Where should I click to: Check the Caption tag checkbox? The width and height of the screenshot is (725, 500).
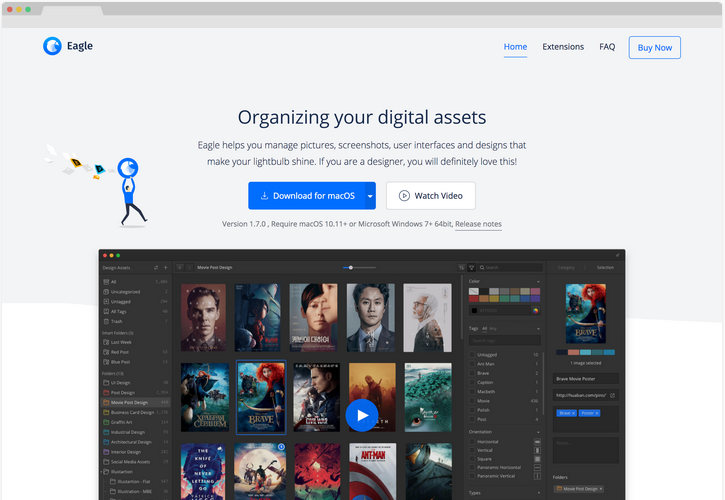(472, 383)
